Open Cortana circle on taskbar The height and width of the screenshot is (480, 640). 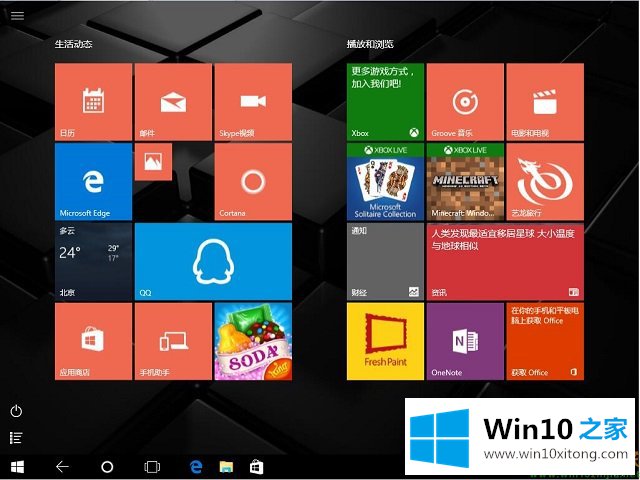(x=107, y=467)
